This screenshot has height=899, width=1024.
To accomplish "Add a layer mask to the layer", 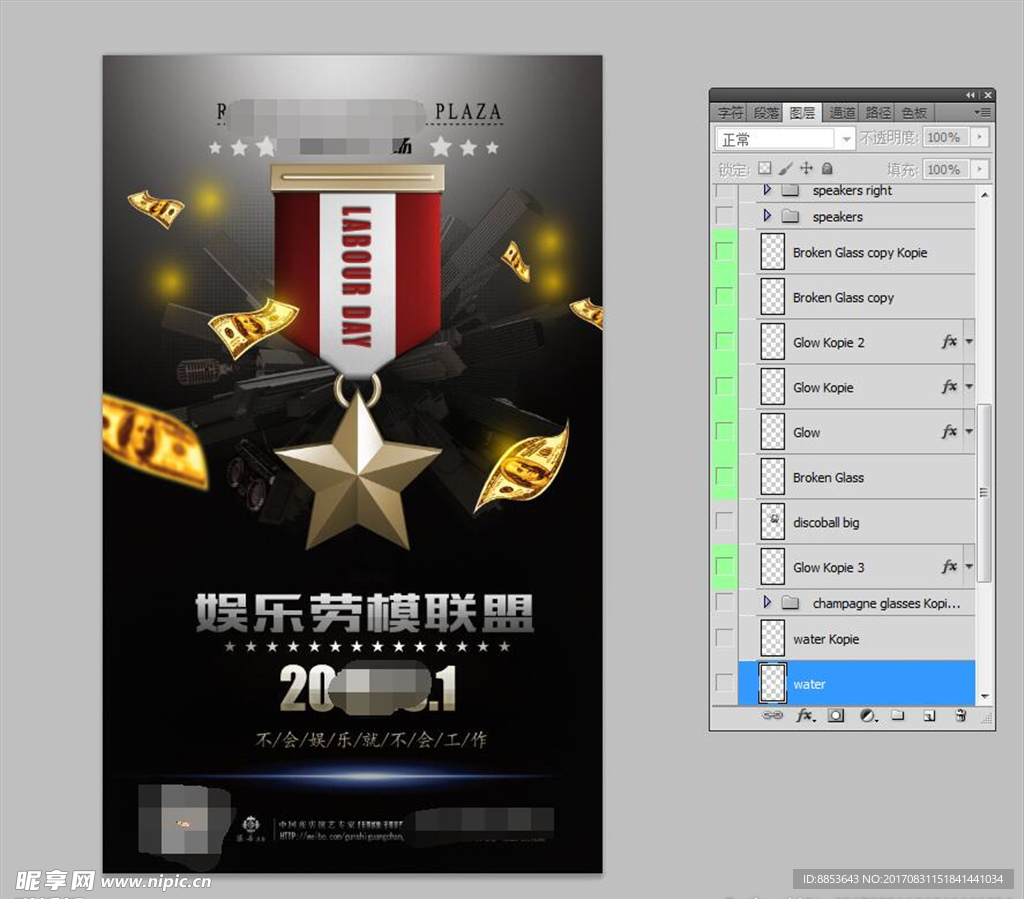I will pos(835,716).
